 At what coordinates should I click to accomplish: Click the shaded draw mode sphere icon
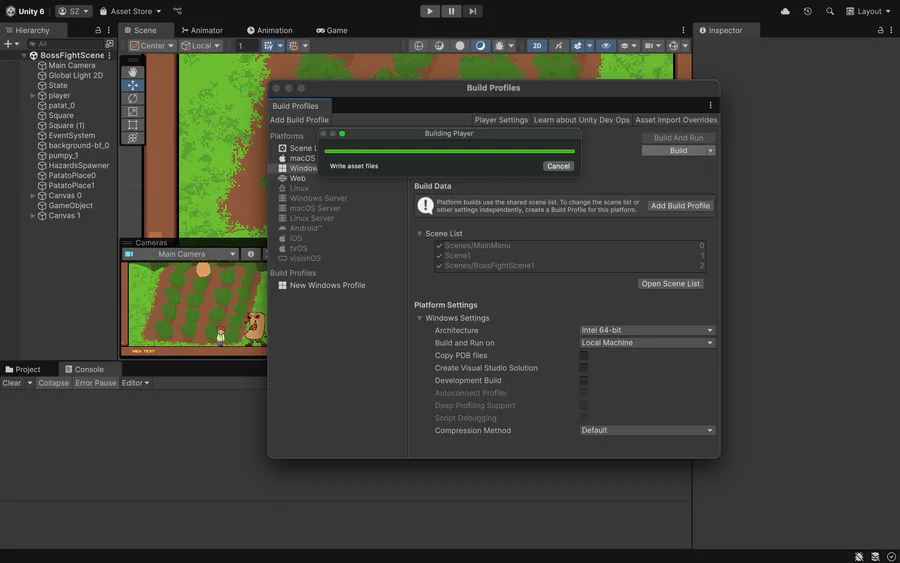(x=439, y=45)
